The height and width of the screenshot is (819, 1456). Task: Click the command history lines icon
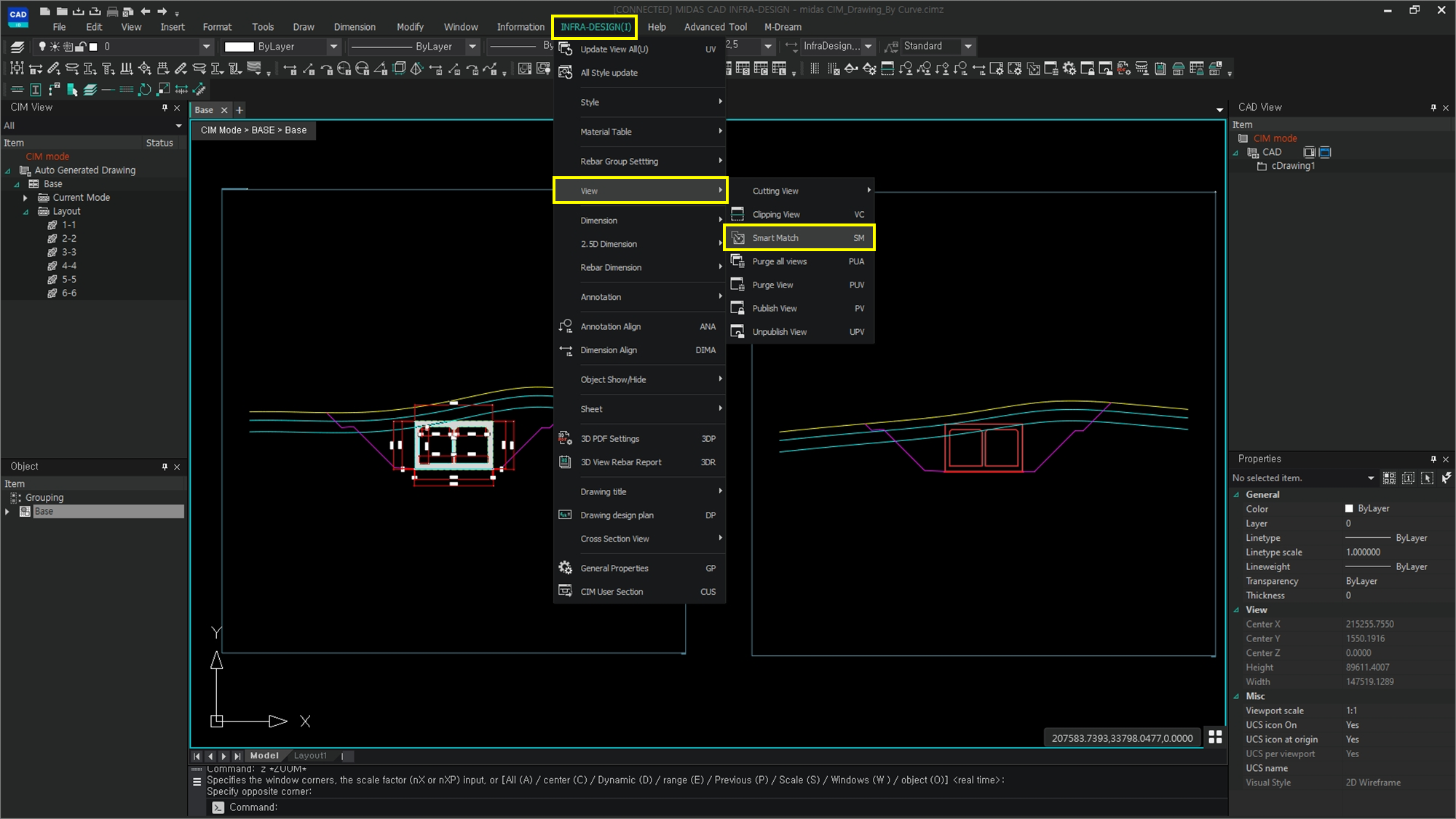click(x=197, y=782)
